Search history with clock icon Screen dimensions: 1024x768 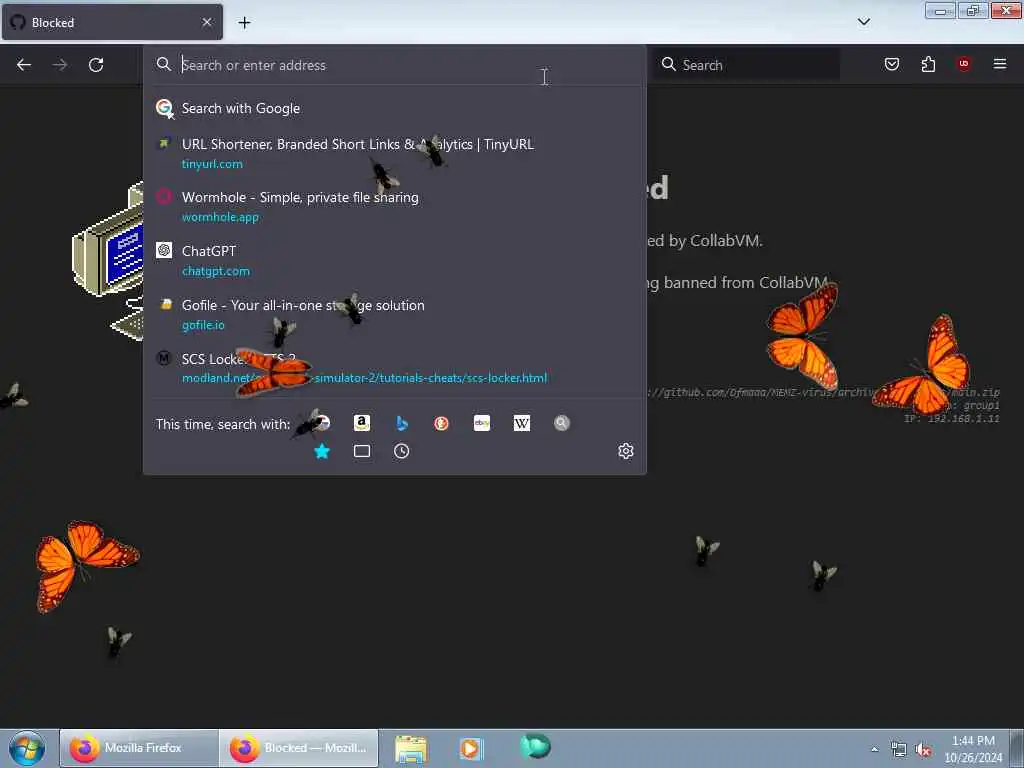402,451
